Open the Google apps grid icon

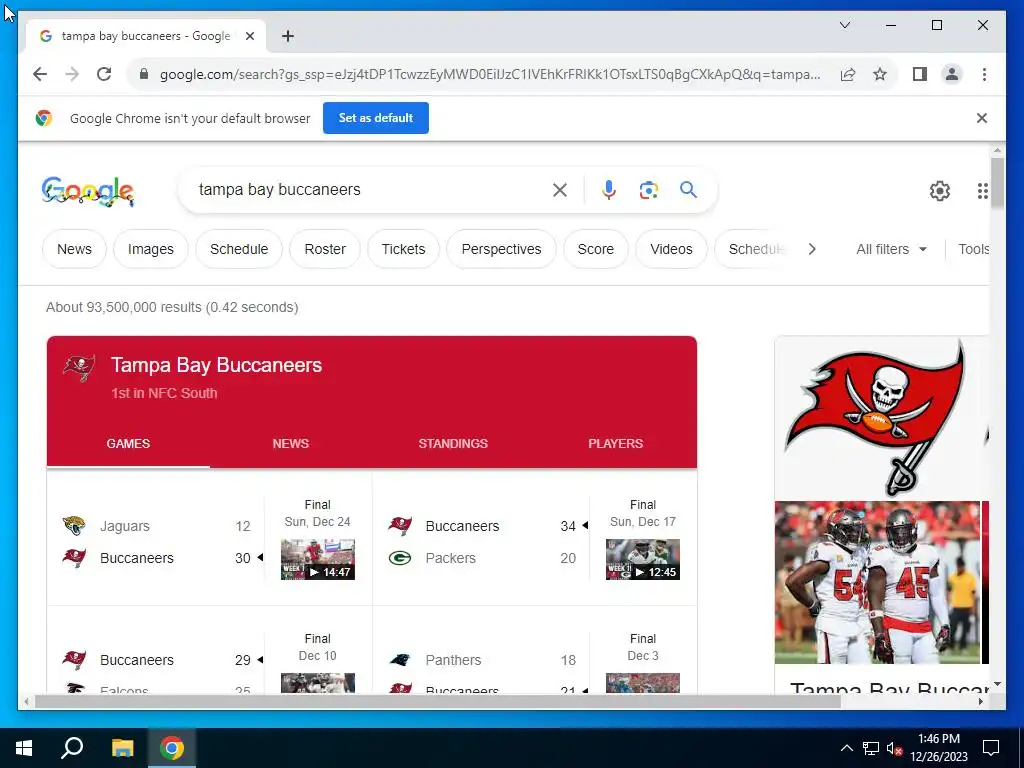(982, 191)
